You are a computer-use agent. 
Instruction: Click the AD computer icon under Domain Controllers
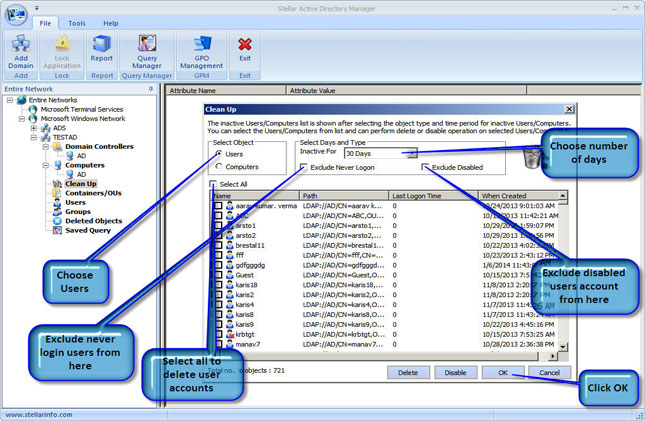click(70, 156)
